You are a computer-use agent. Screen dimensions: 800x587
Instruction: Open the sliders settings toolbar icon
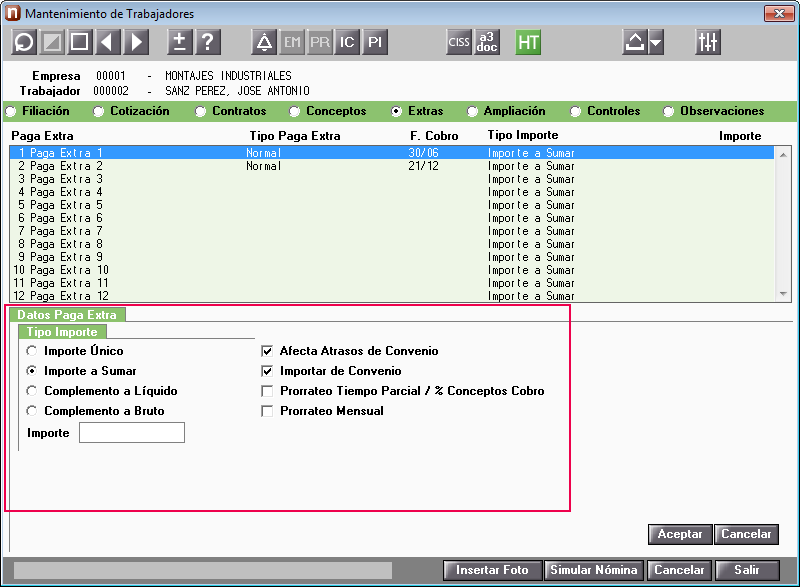click(x=708, y=42)
